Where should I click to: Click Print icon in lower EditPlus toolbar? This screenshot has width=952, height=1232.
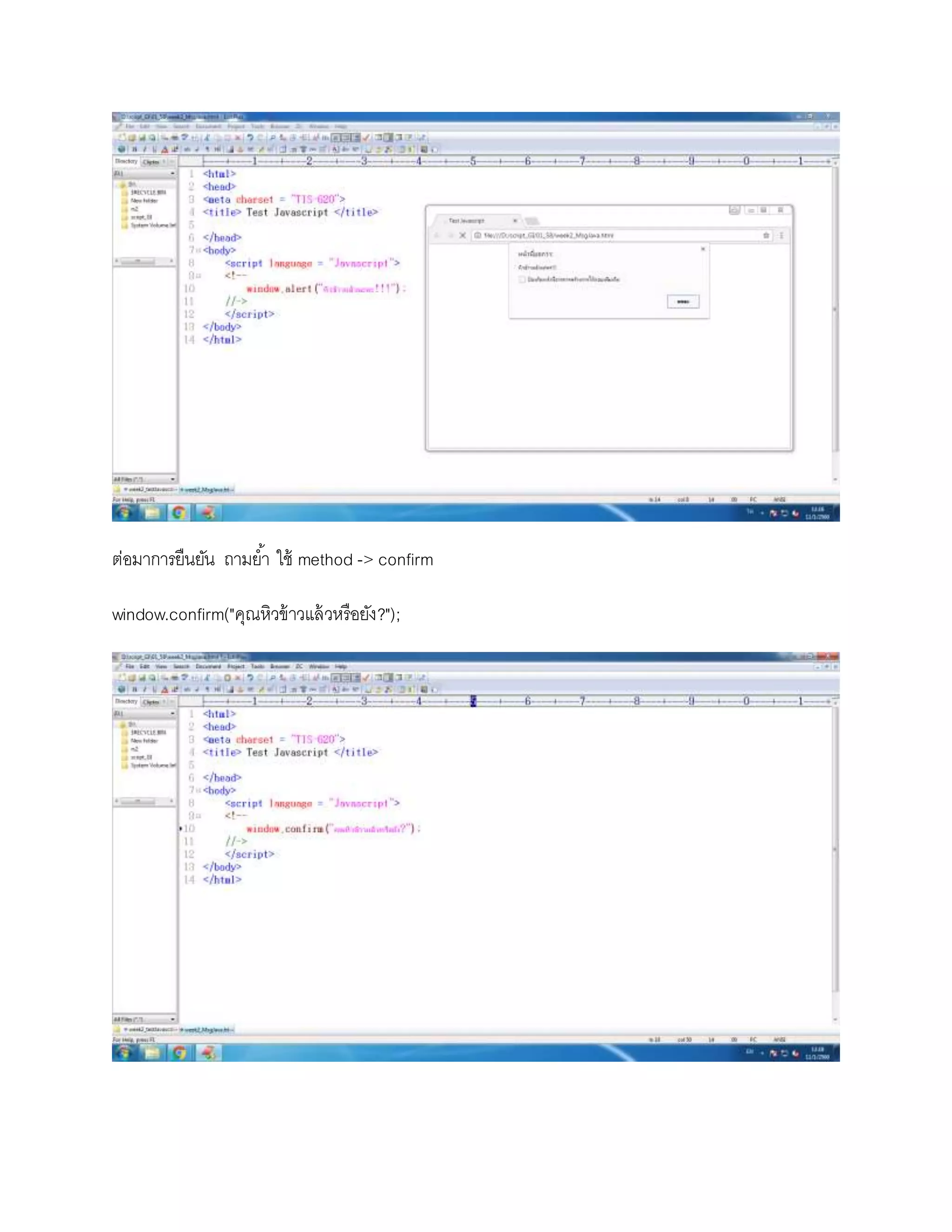[174, 677]
